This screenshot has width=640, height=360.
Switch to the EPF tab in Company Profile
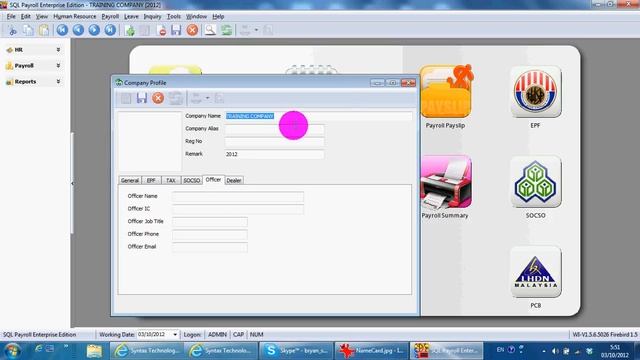151,180
